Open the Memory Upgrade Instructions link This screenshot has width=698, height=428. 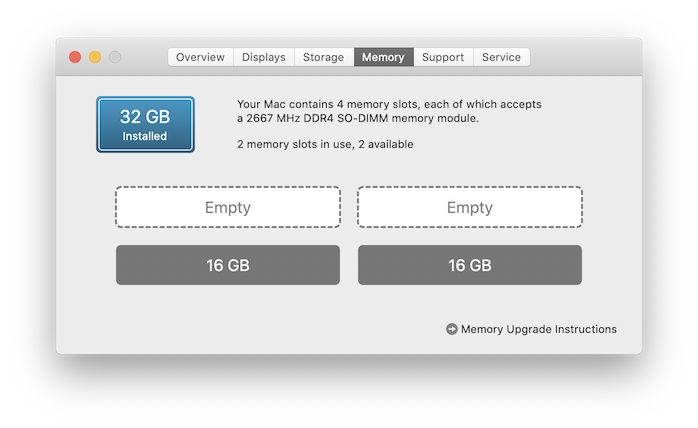click(539, 329)
